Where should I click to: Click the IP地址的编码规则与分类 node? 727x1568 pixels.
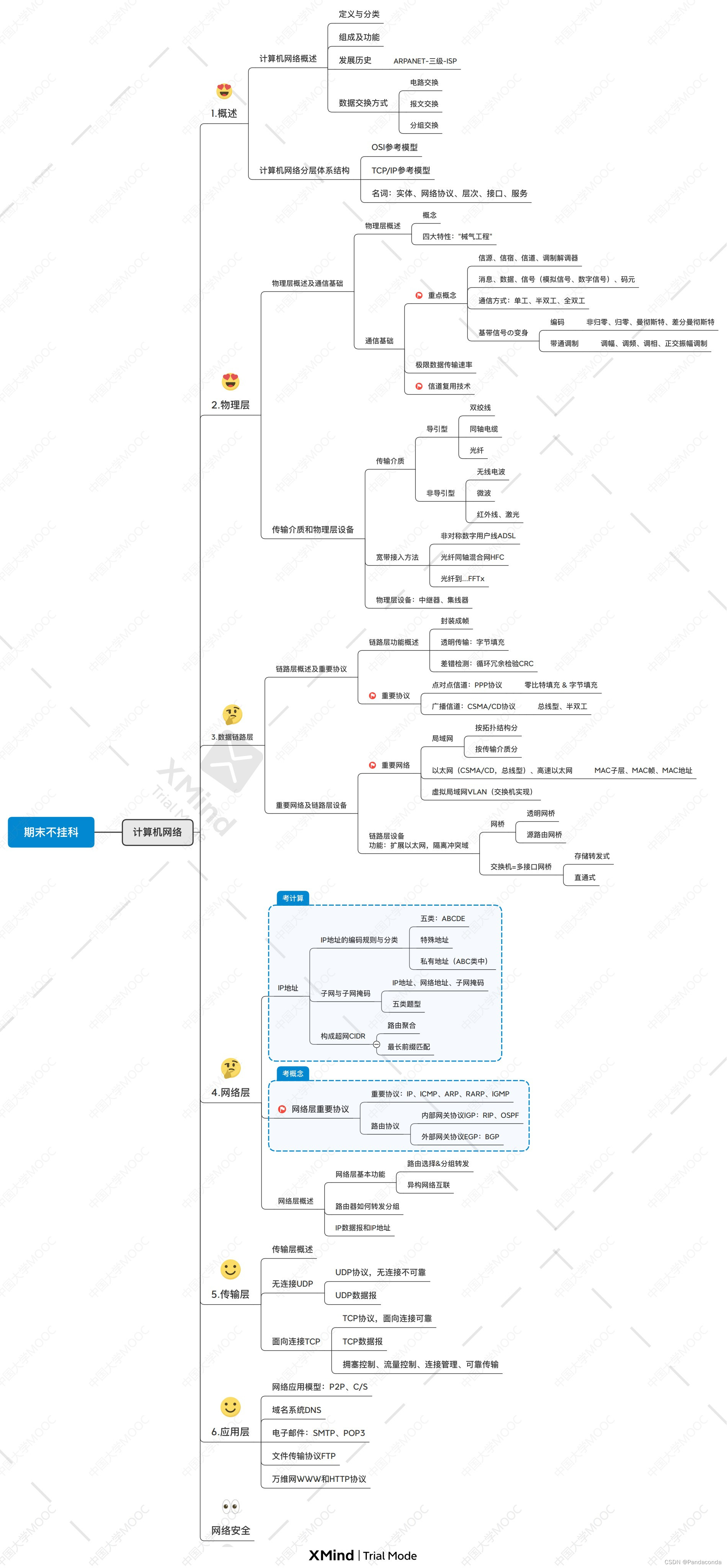359,940
